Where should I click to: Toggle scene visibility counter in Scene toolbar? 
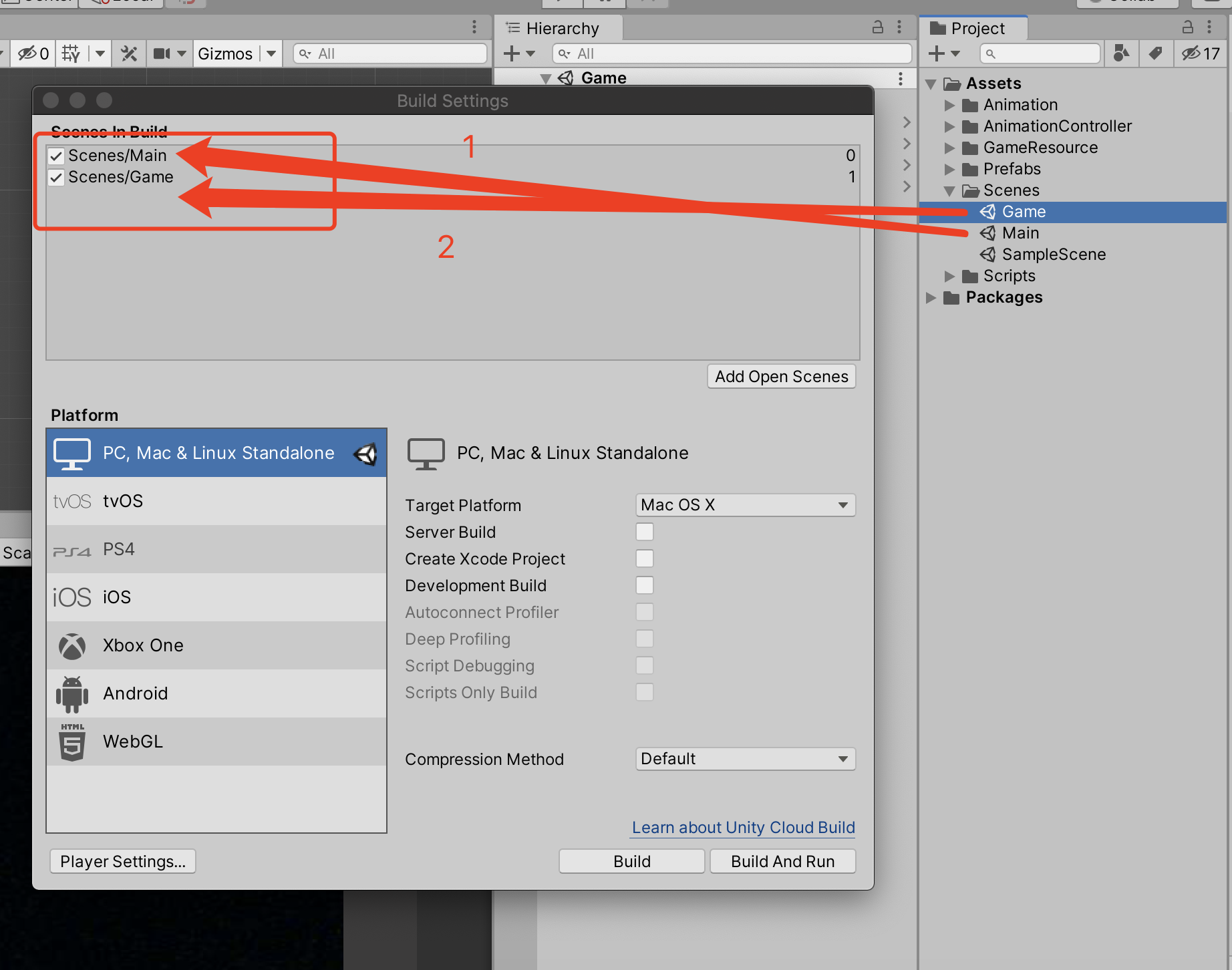pyautogui.click(x=32, y=53)
